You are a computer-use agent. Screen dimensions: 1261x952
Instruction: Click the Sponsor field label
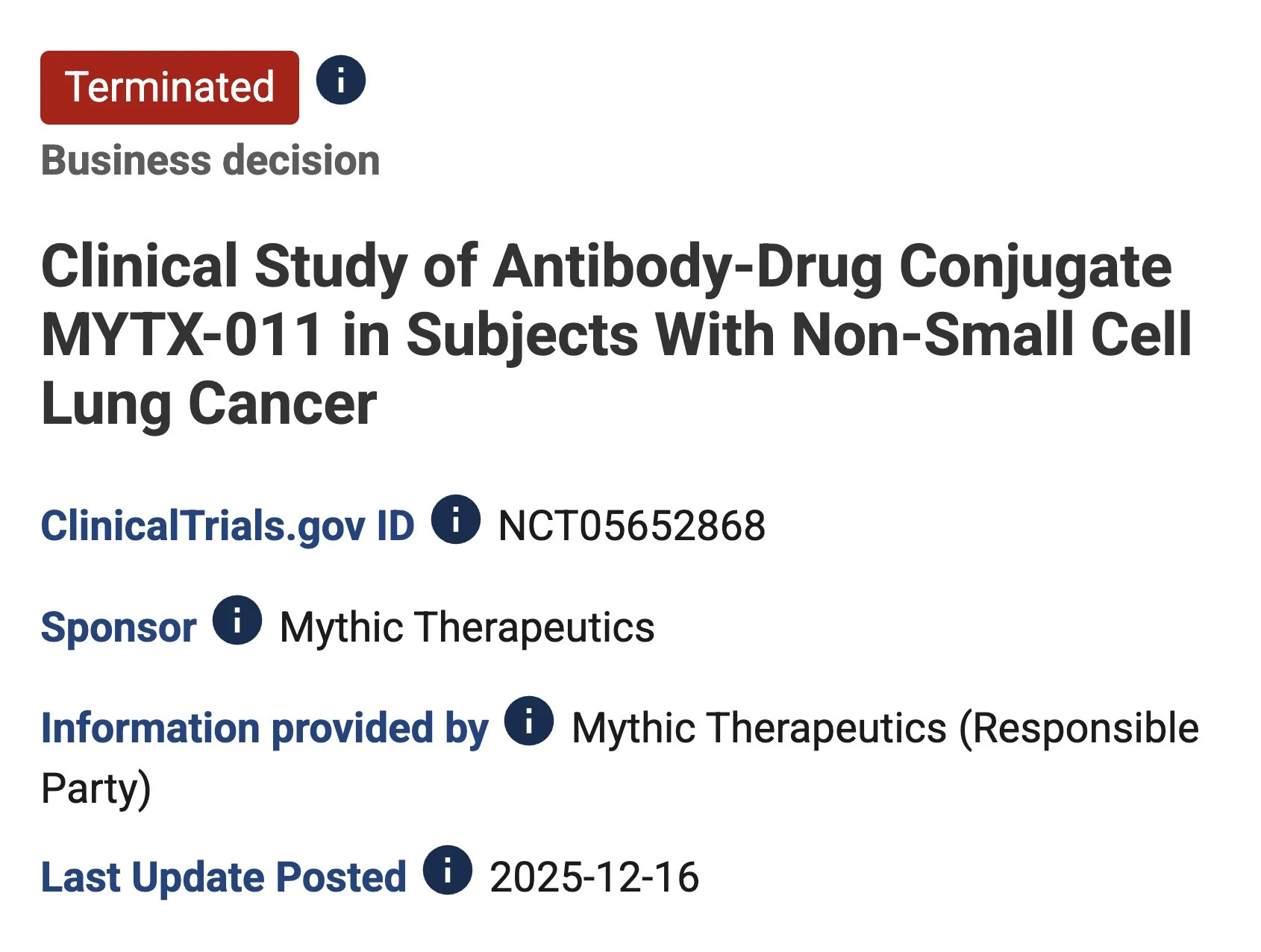coord(119,627)
